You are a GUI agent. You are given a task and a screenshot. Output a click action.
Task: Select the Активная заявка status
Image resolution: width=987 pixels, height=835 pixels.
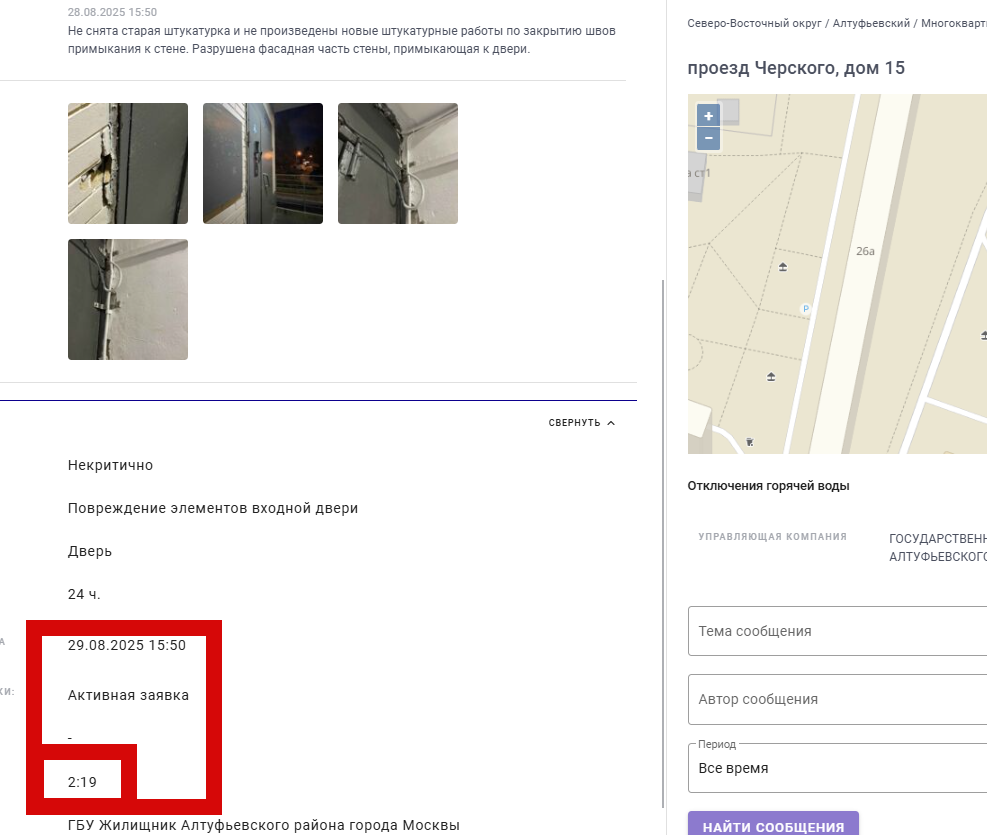point(128,695)
